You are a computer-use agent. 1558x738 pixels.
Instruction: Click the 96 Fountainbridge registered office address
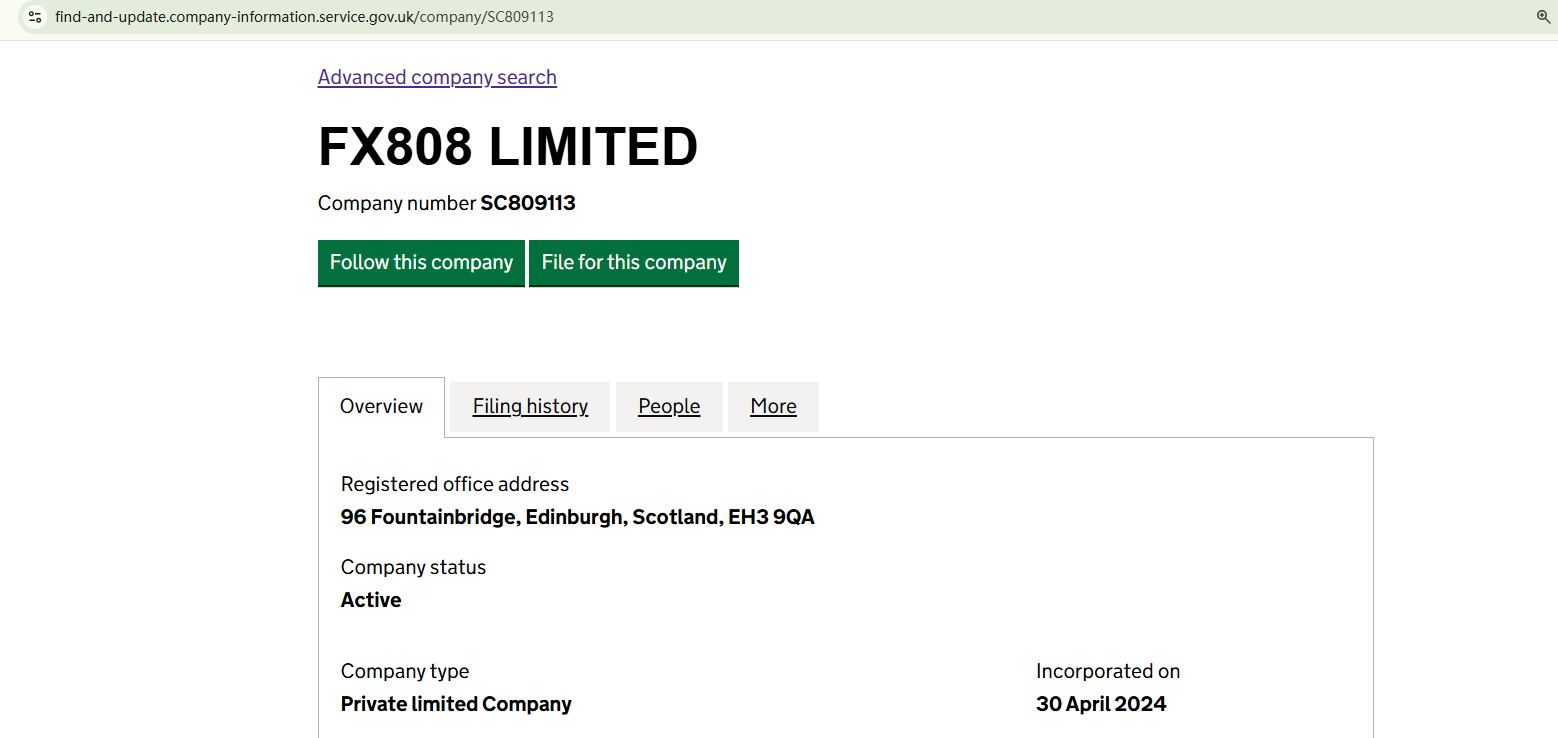pos(577,517)
